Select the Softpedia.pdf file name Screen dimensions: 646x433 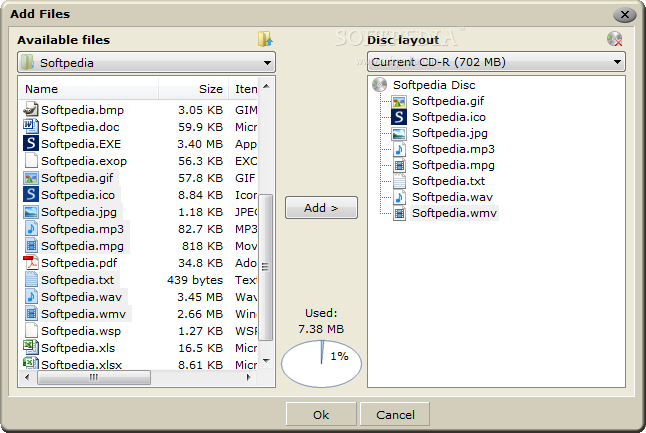79,262
